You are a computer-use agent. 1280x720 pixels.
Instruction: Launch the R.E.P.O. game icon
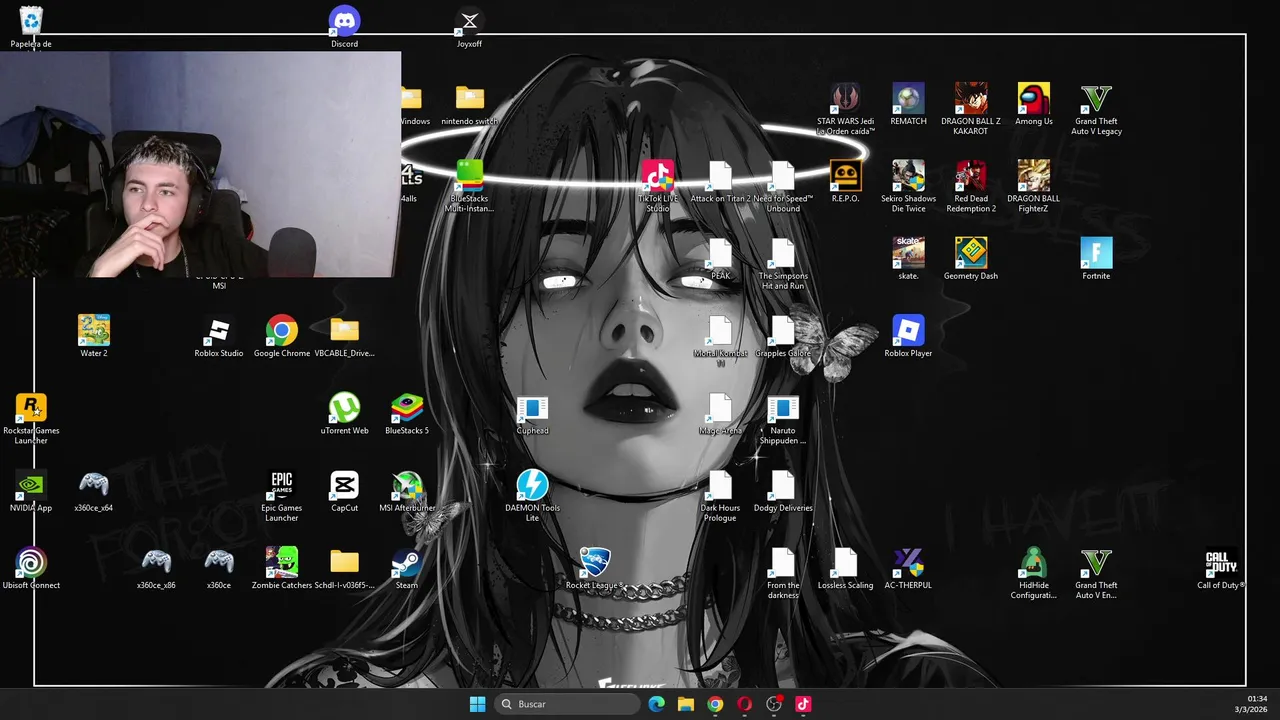click(845, 183)
